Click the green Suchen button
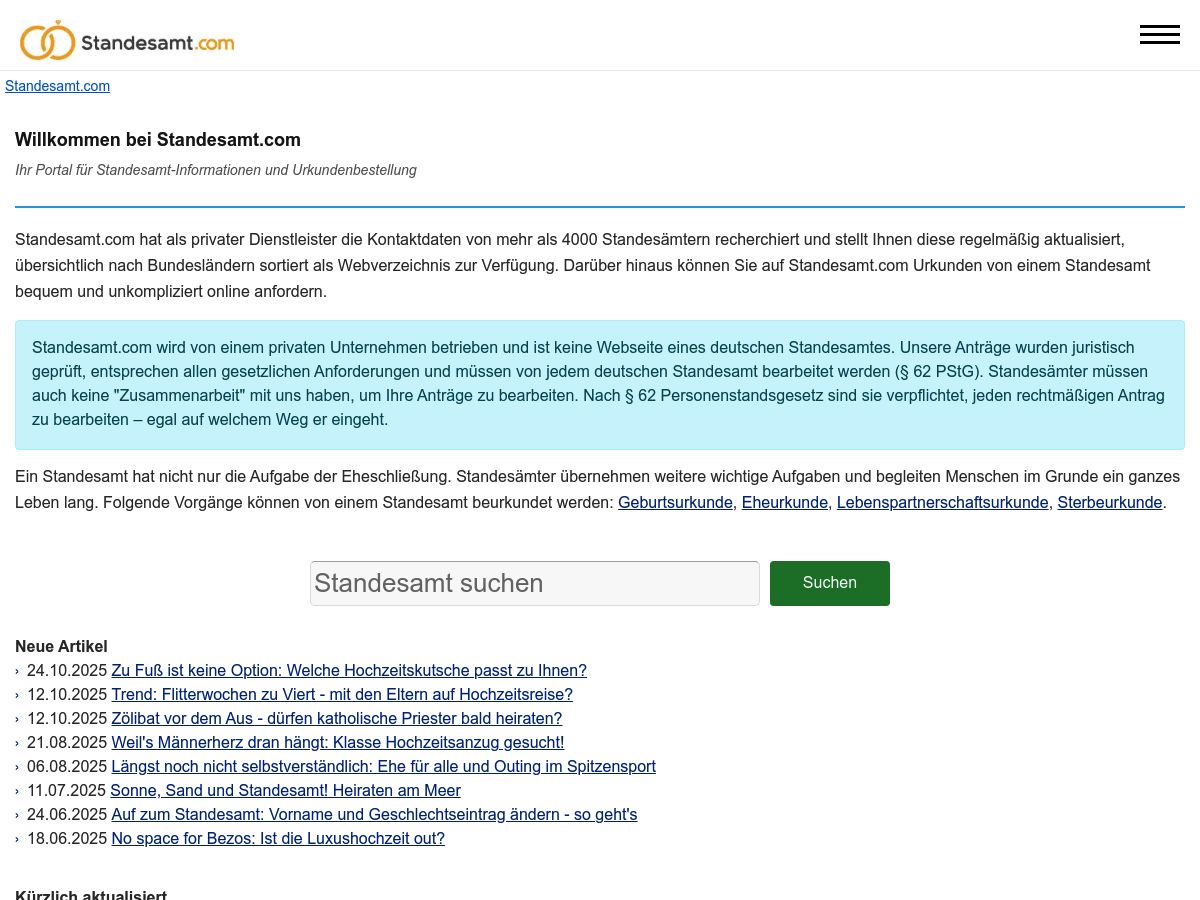 point(830,583)
